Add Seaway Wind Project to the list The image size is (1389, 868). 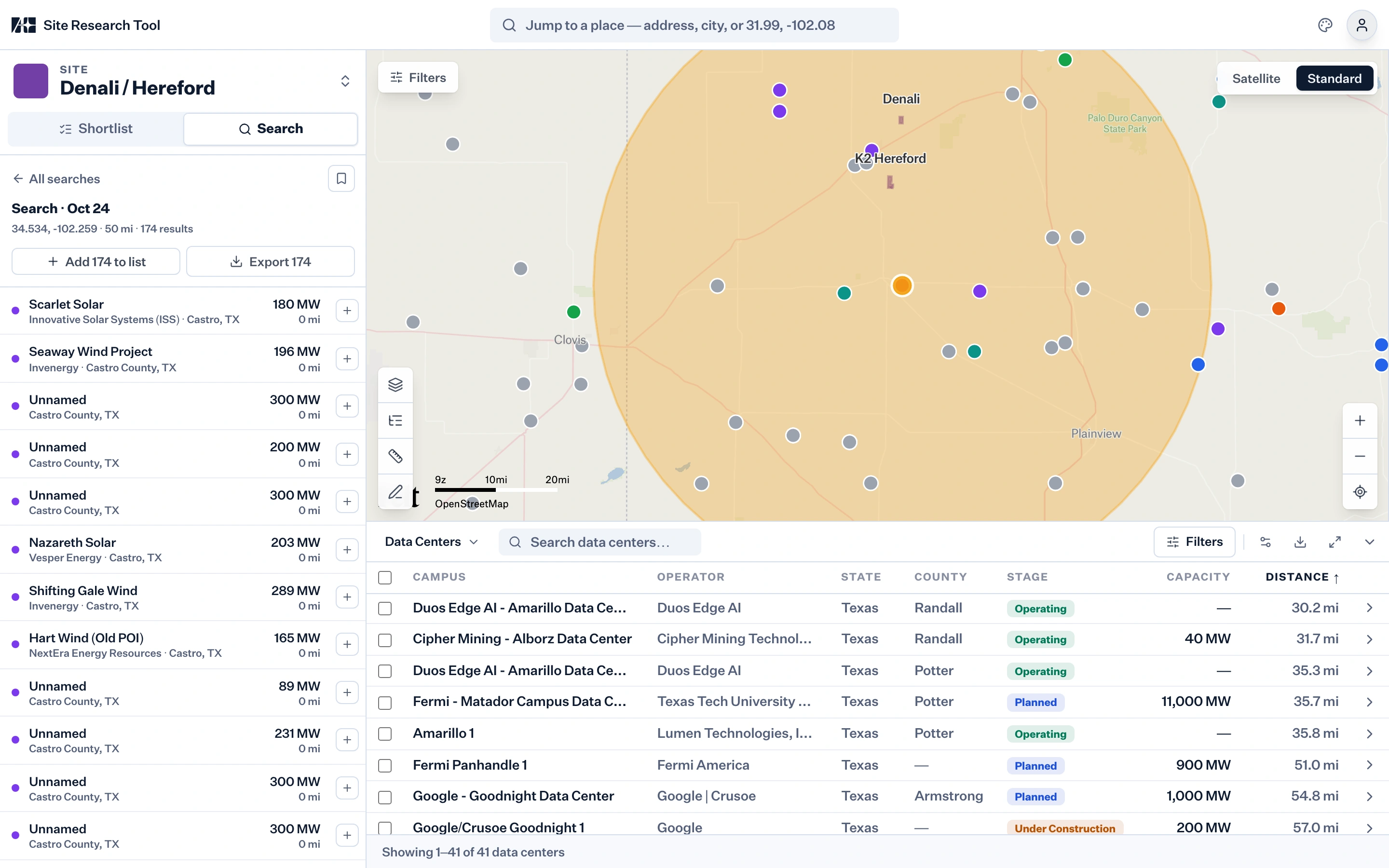tap(347, 359)
